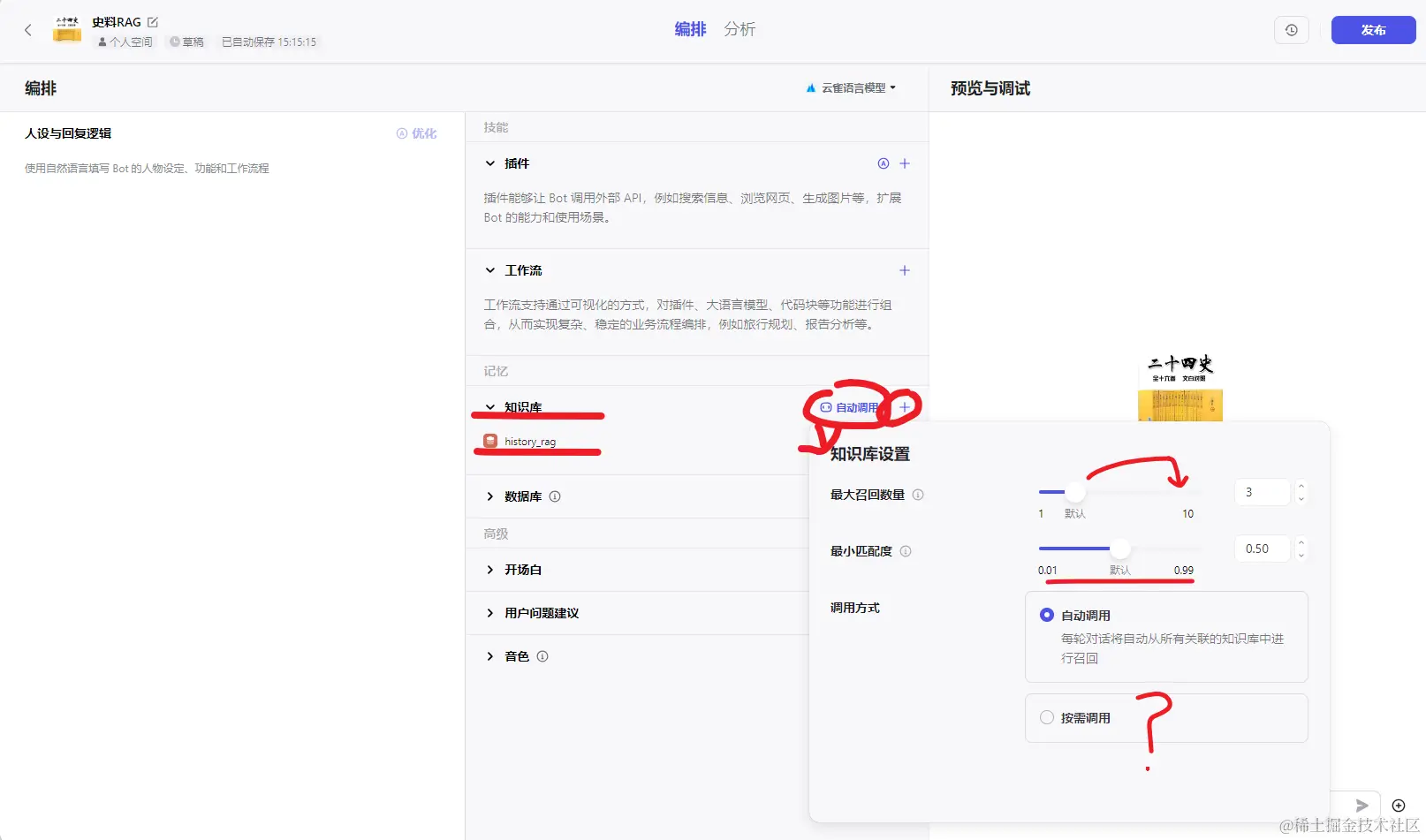Screen dimensions: 1426x840
Task: Expand the 用户问题建议 section
Action: click(490, 613)
